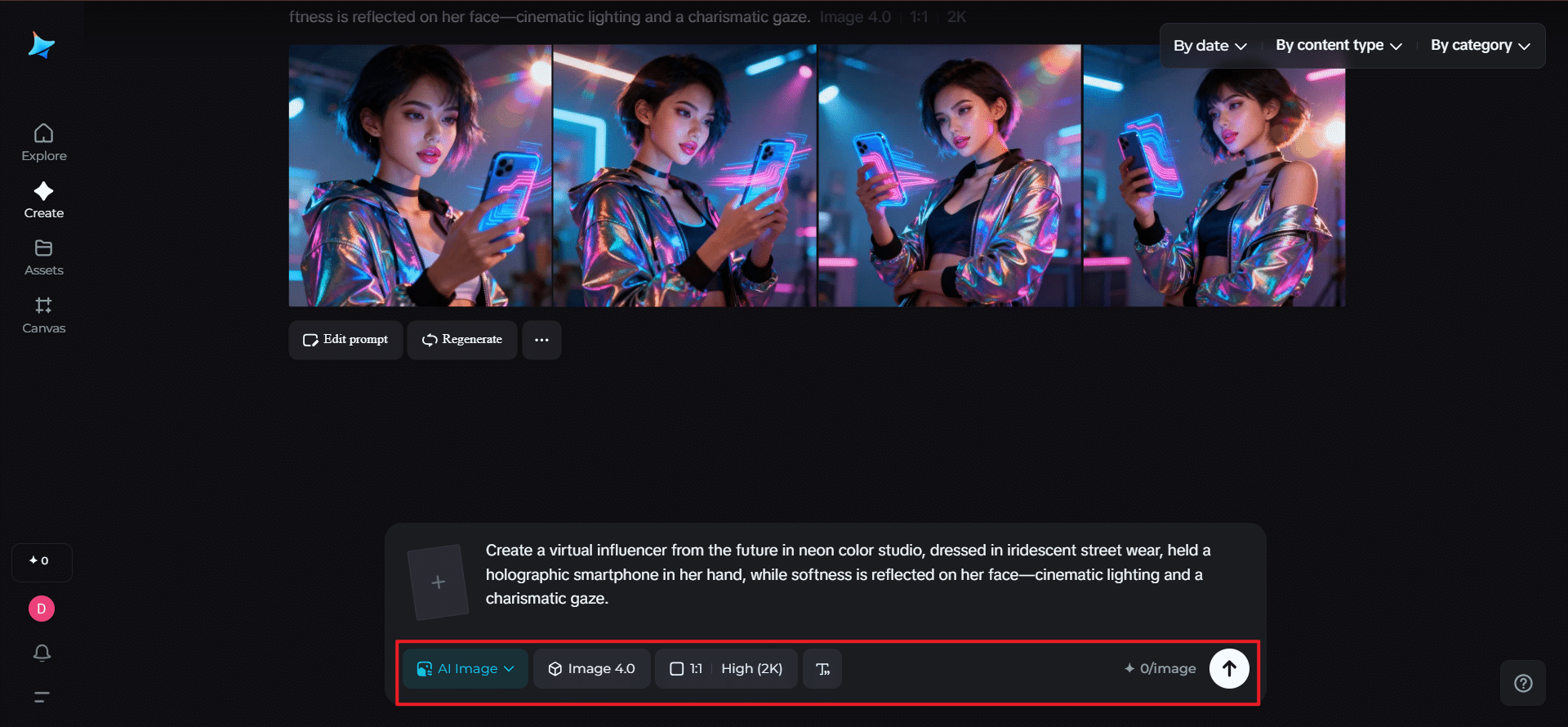Open the three-dot more options menu
Screen dimensions: 1568x727
[x=541, y=340]
